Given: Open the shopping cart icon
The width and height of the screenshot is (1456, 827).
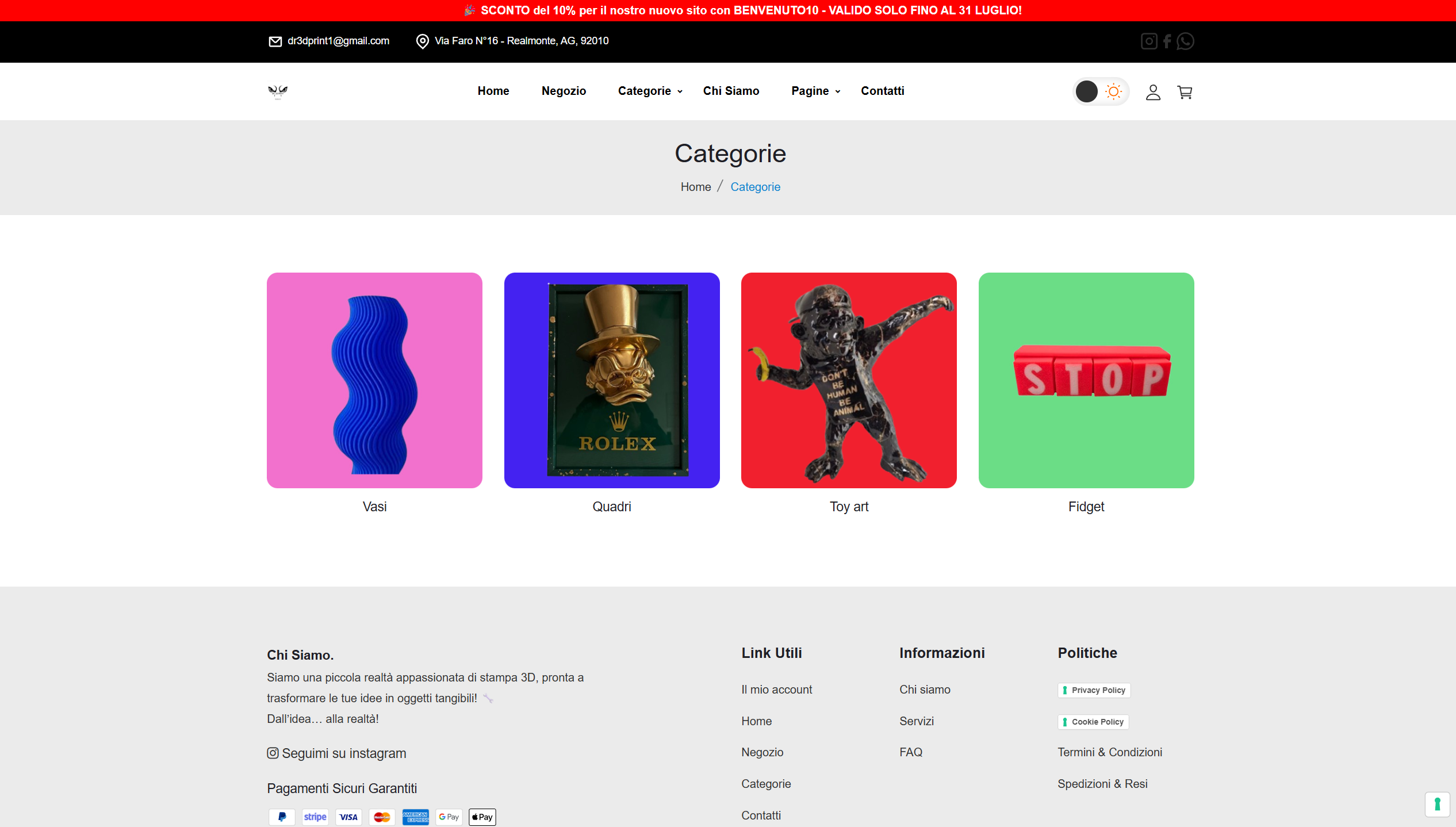Looking at the screenshot, I should 1185,92.
